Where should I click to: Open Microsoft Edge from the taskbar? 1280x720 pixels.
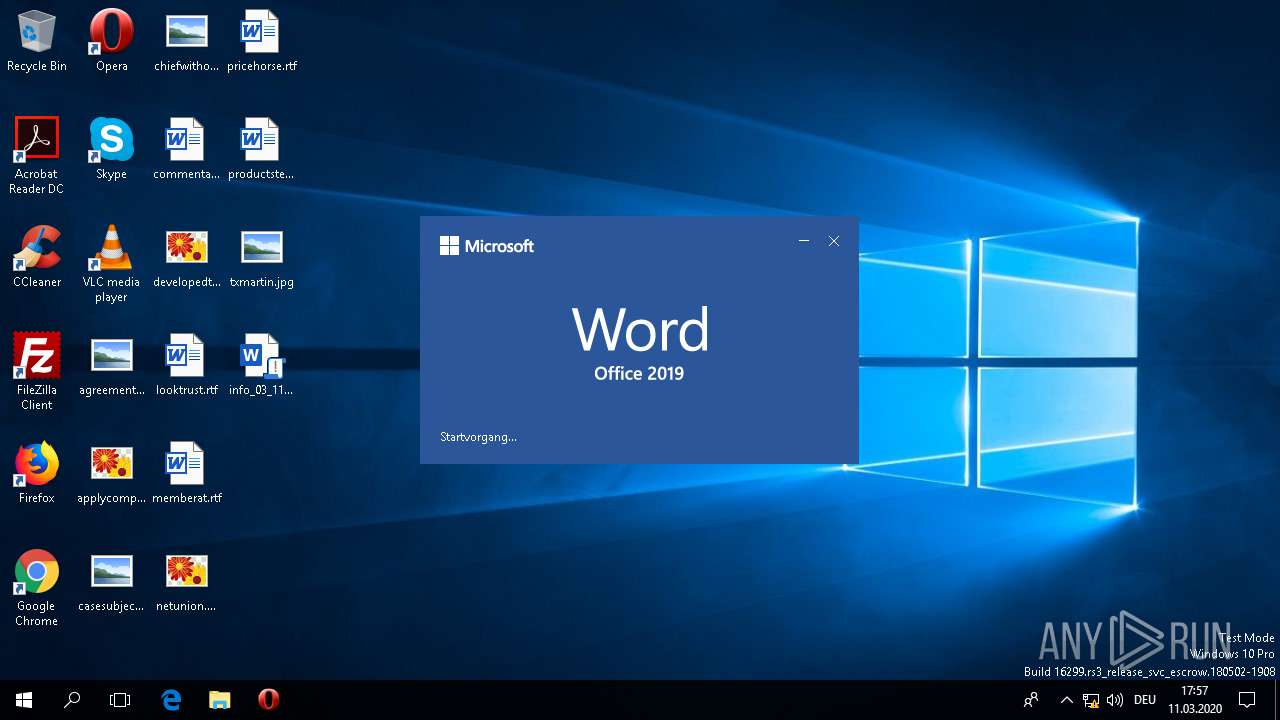[171, 700]
